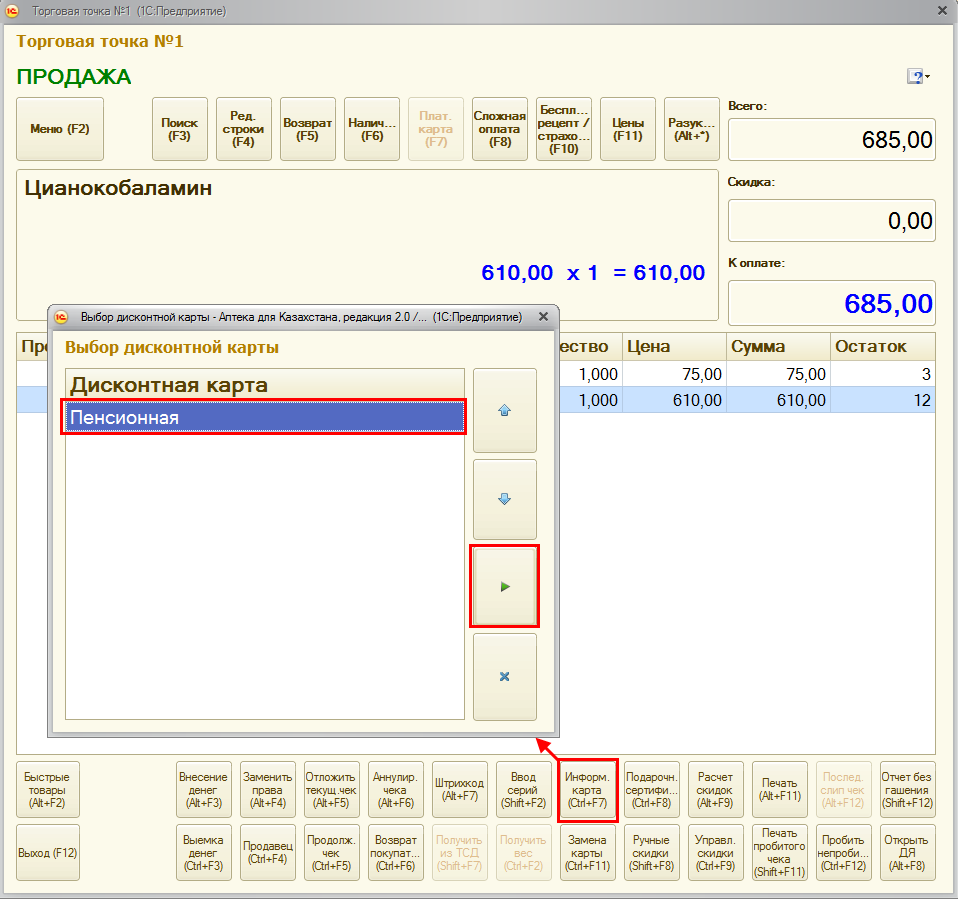Open Цены (F11)
Viewport: 958px width, 899px height.
pos(628,129)
